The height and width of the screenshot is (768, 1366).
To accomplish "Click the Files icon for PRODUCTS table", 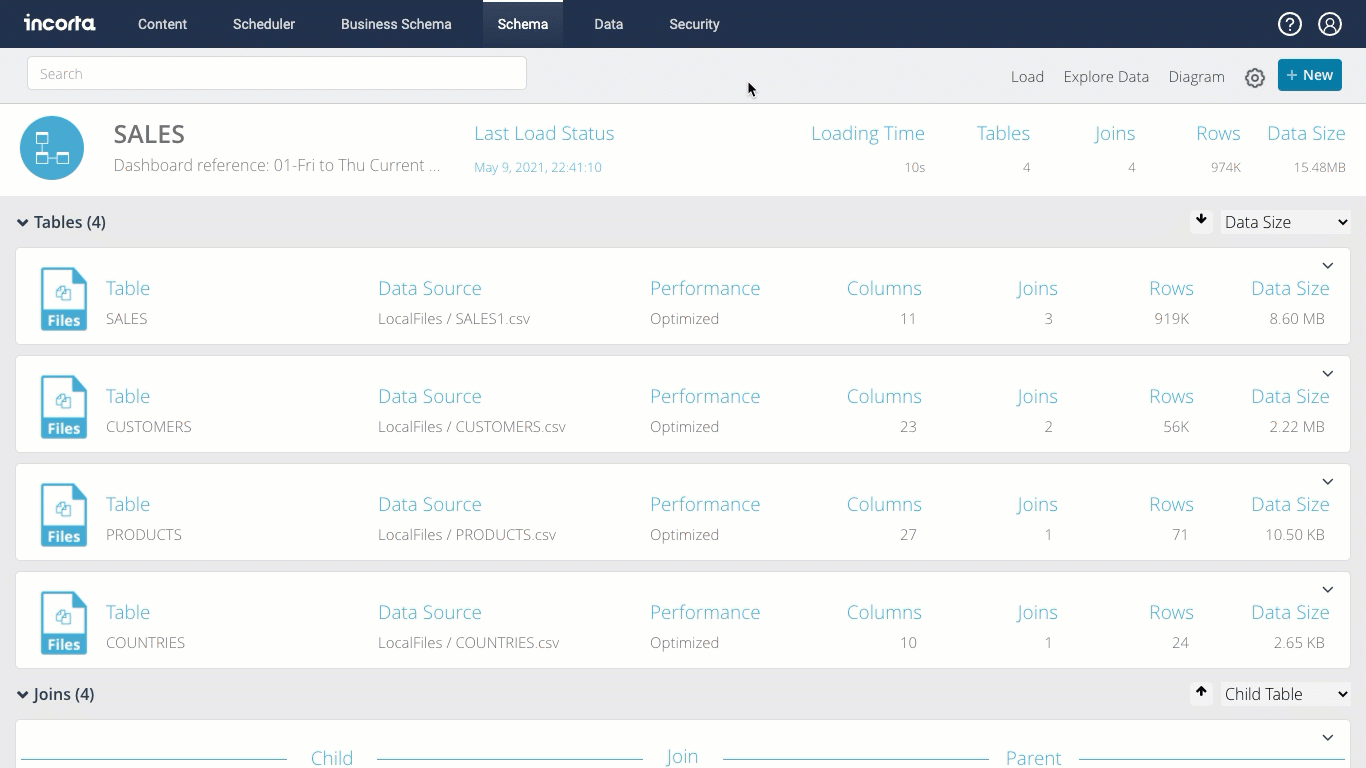I will (63, 514).
